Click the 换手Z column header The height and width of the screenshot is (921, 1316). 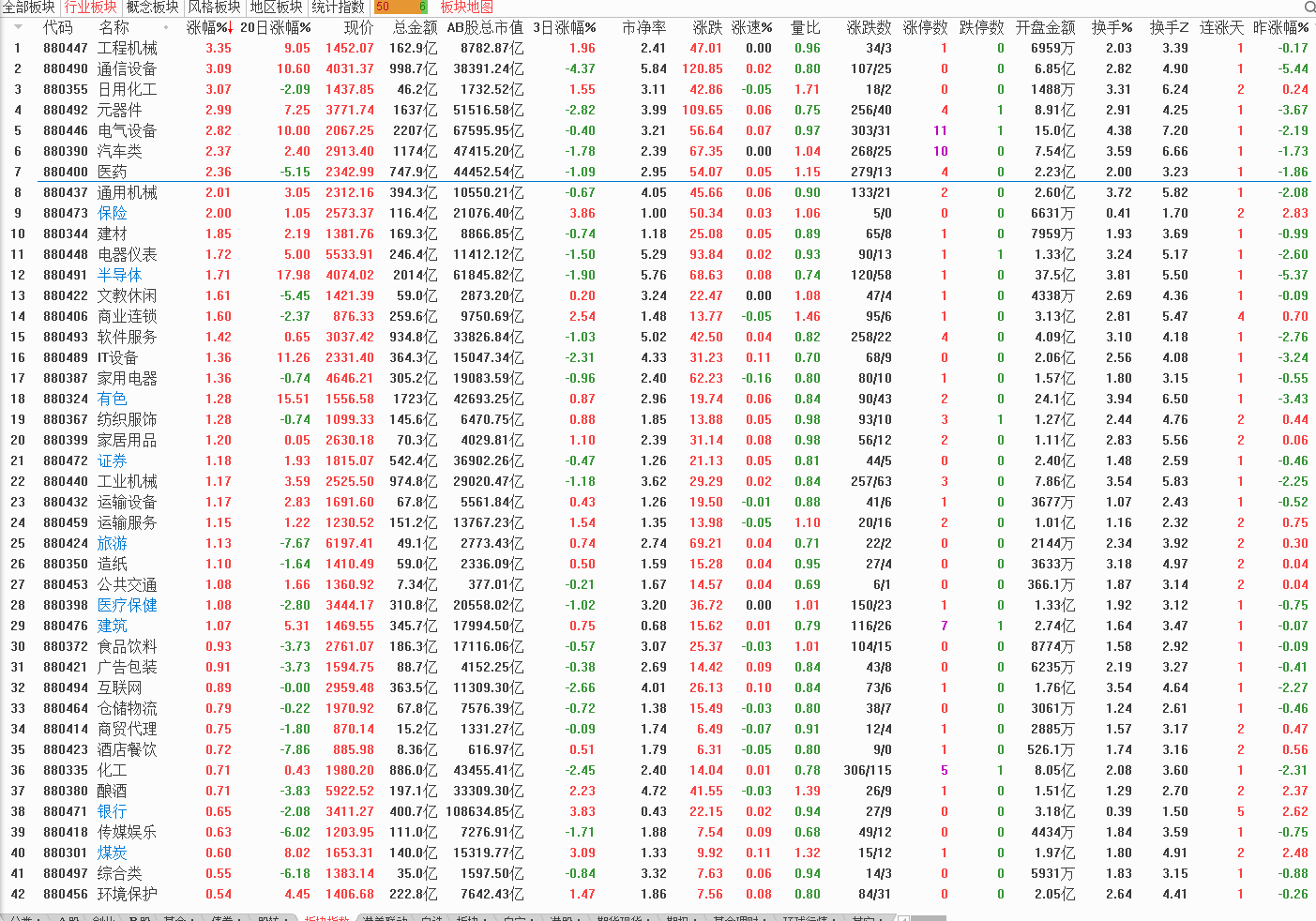(1170, 28)
